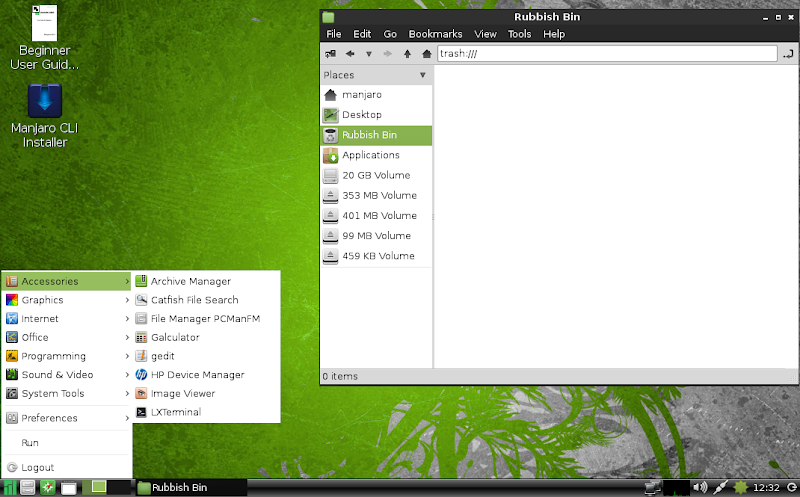
Task: Go up to the parent folder
Action: click(x=407, y=54)
